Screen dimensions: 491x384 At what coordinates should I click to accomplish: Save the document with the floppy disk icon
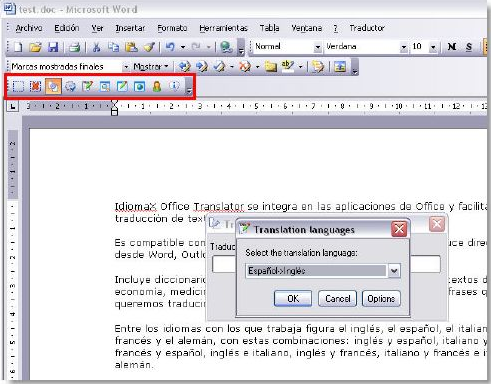click(x=53, y=47)
